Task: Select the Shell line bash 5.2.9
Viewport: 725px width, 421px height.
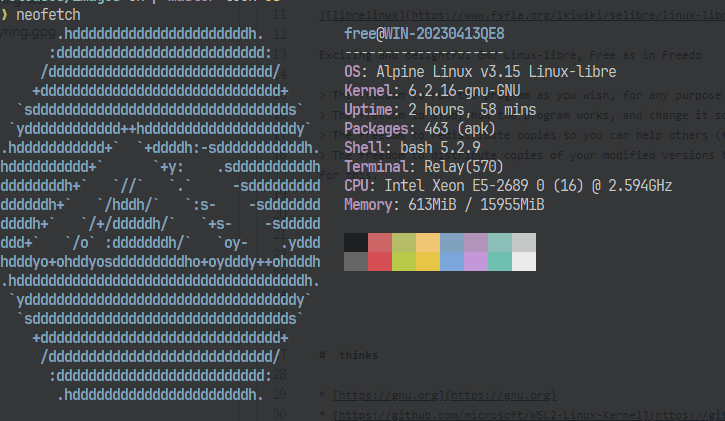Action: [x=412, y=147]
